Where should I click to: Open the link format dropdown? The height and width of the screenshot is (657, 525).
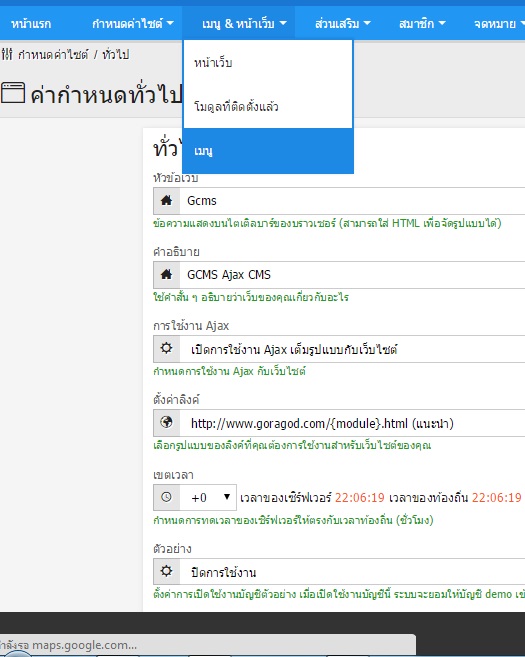(352, 423)
